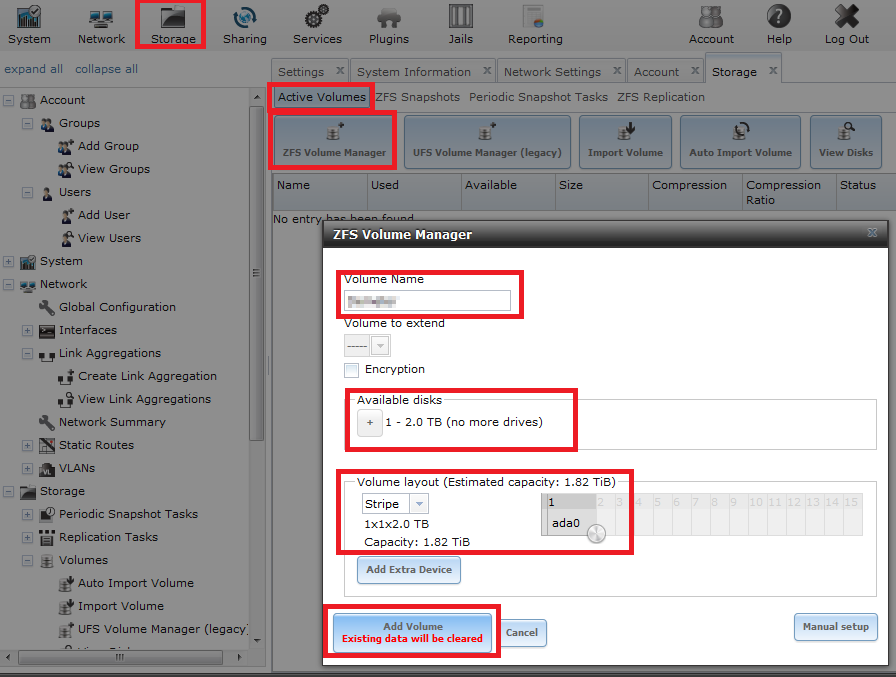
Task: Open the Account toolbar icon
Action: point(711,25)
